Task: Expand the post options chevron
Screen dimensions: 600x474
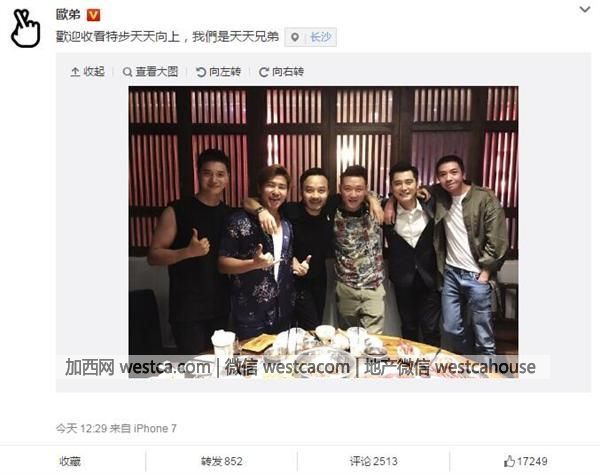Action: coord(585,9)
